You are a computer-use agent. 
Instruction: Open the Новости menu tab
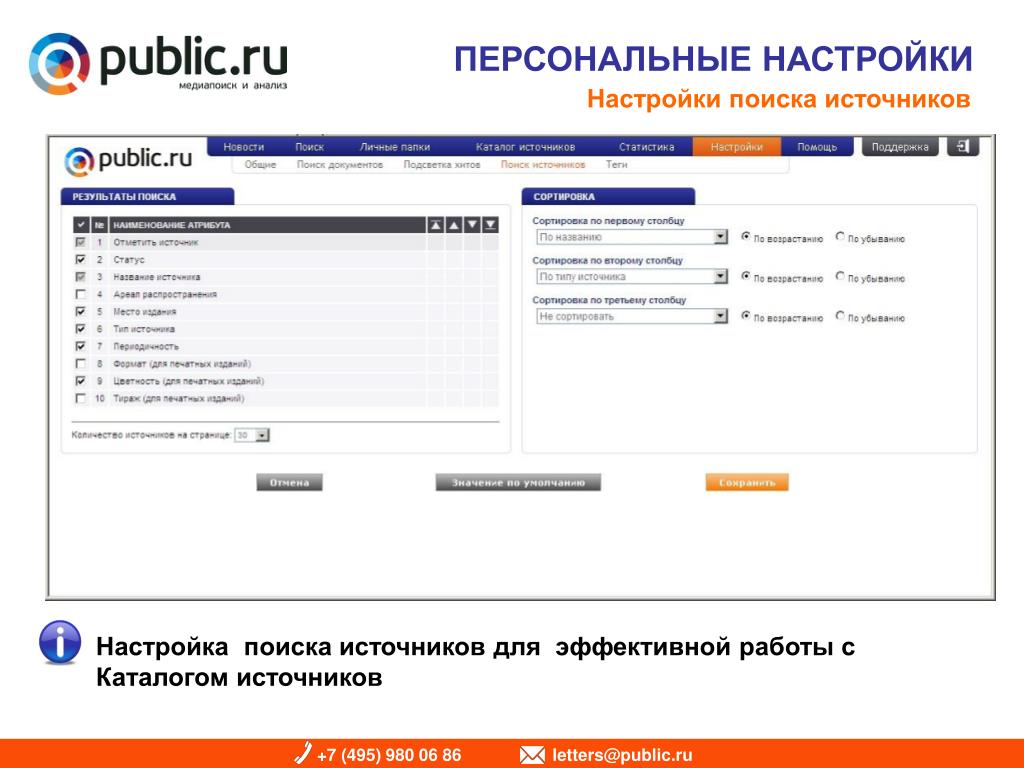click(x=244, y=147)
